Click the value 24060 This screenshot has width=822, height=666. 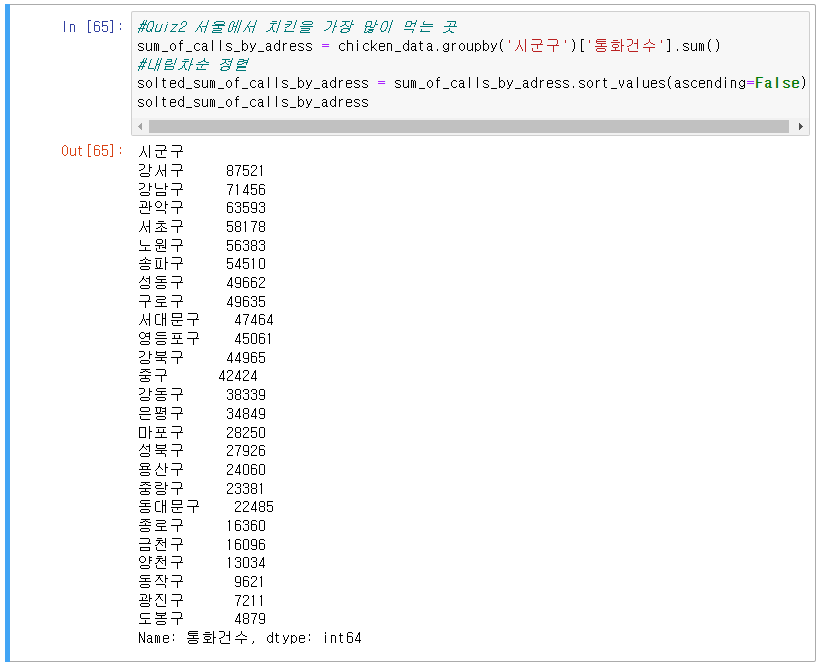click(246, 470)
